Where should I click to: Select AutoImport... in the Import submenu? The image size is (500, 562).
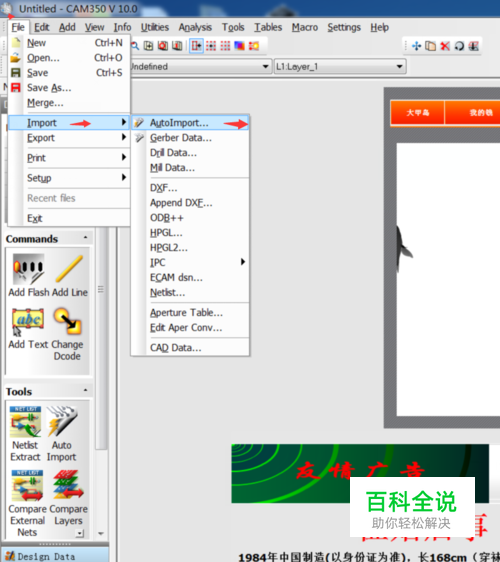[x=190, y=123]
